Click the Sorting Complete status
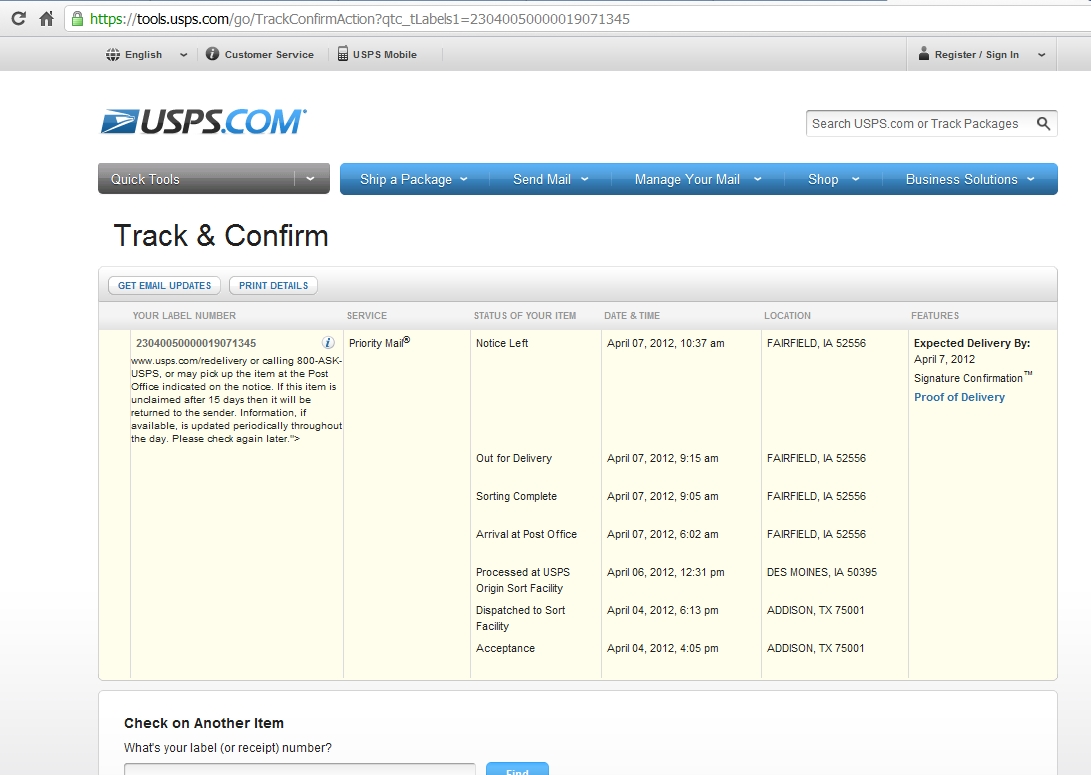This screenshot has height=775, width=1091. coord(516,496)
